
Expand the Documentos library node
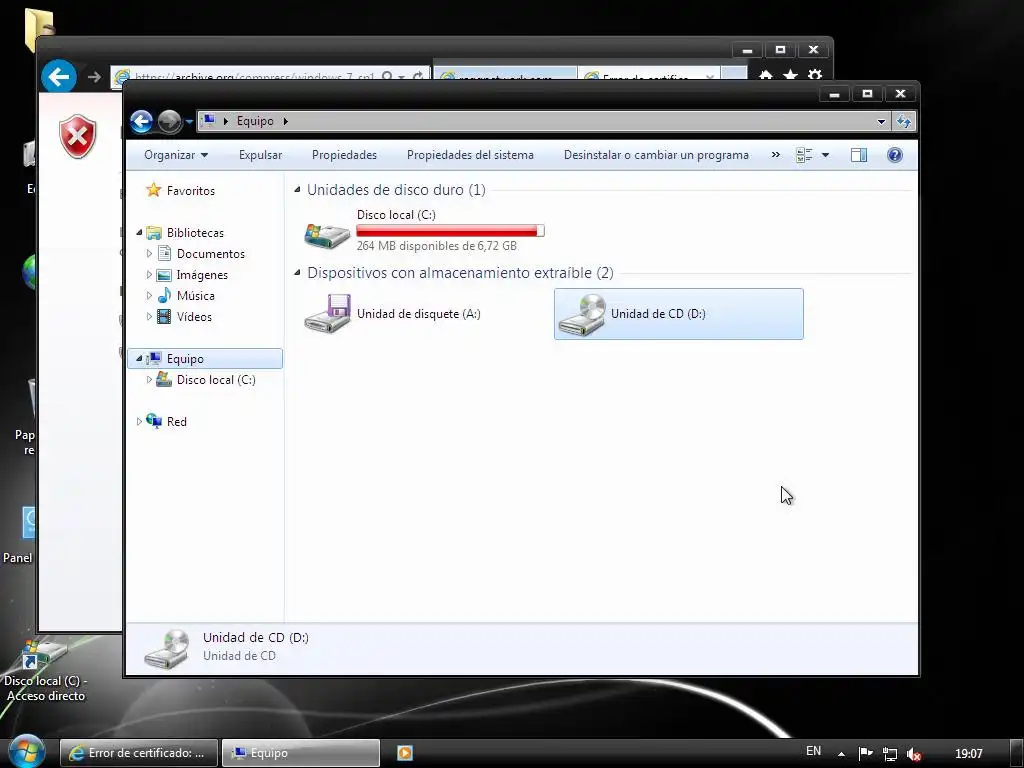149,253
